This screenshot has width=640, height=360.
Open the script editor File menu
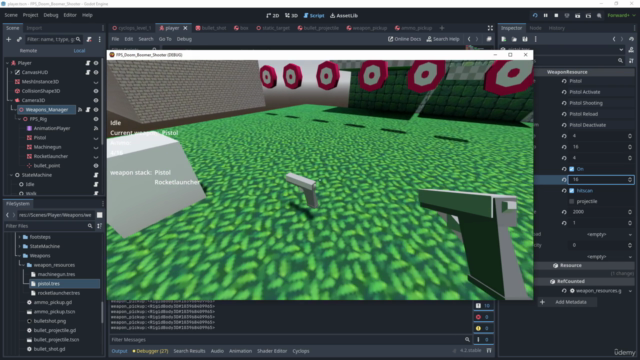(x=116, y=39)
